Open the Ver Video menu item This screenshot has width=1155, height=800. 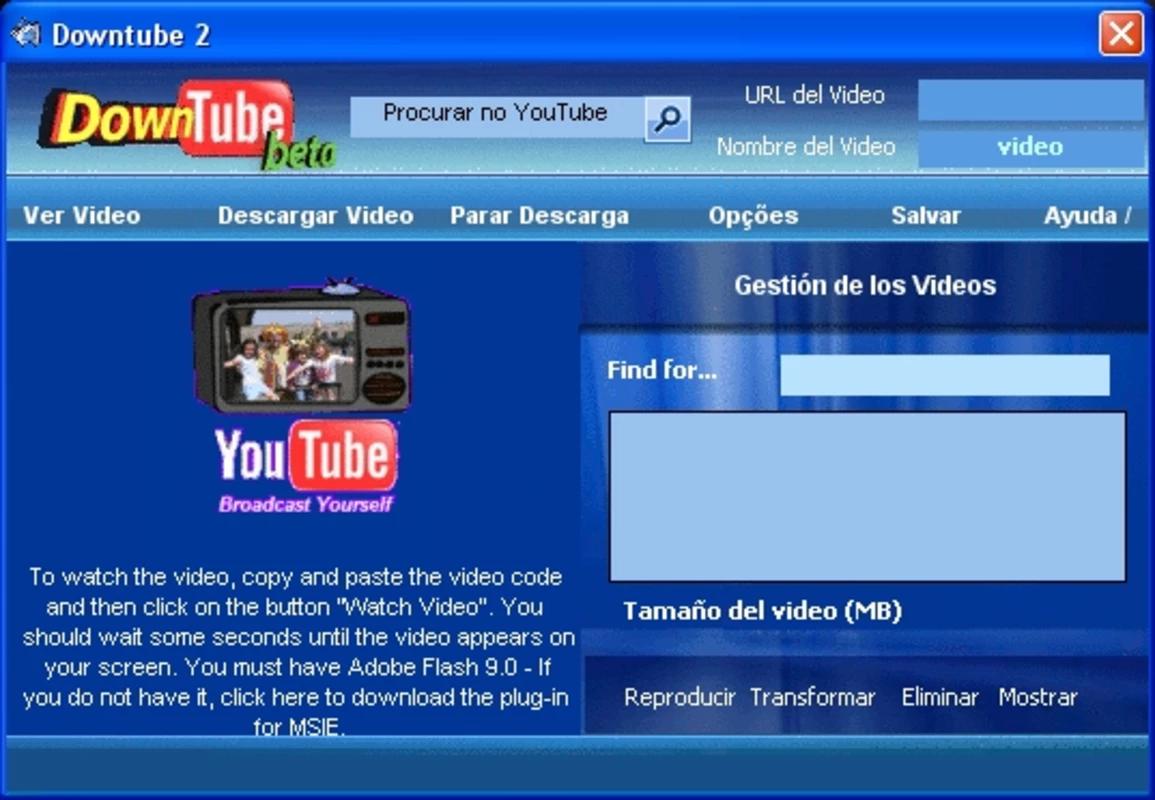click(82, 215)
